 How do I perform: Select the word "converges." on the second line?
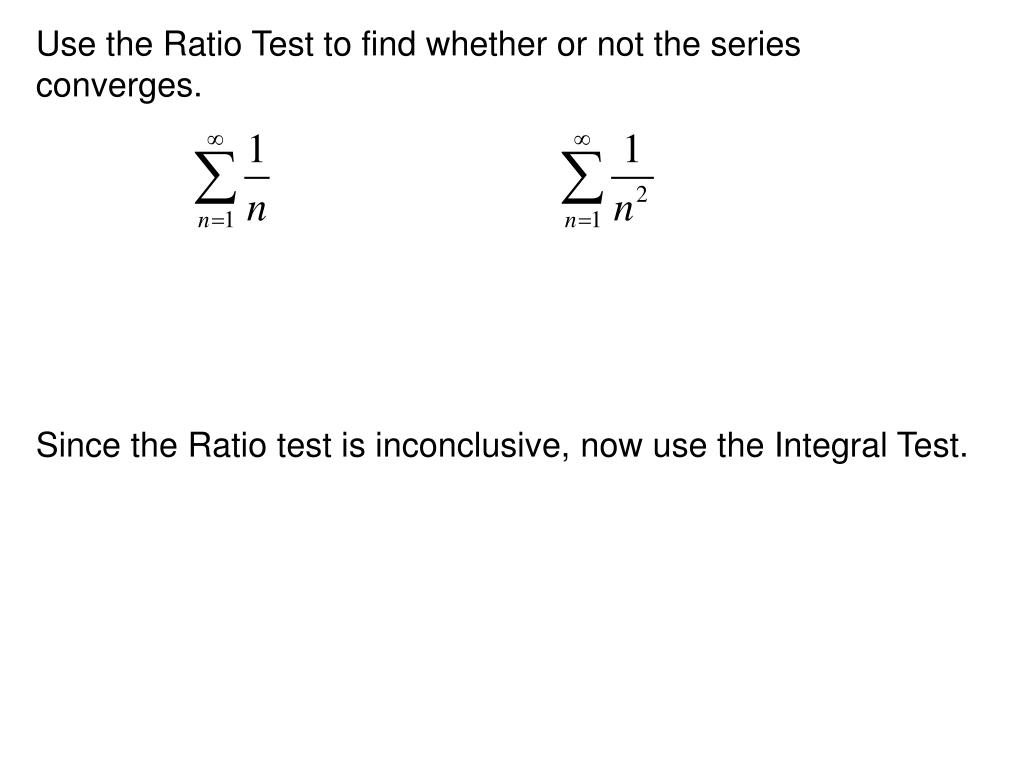coord(119,86)
